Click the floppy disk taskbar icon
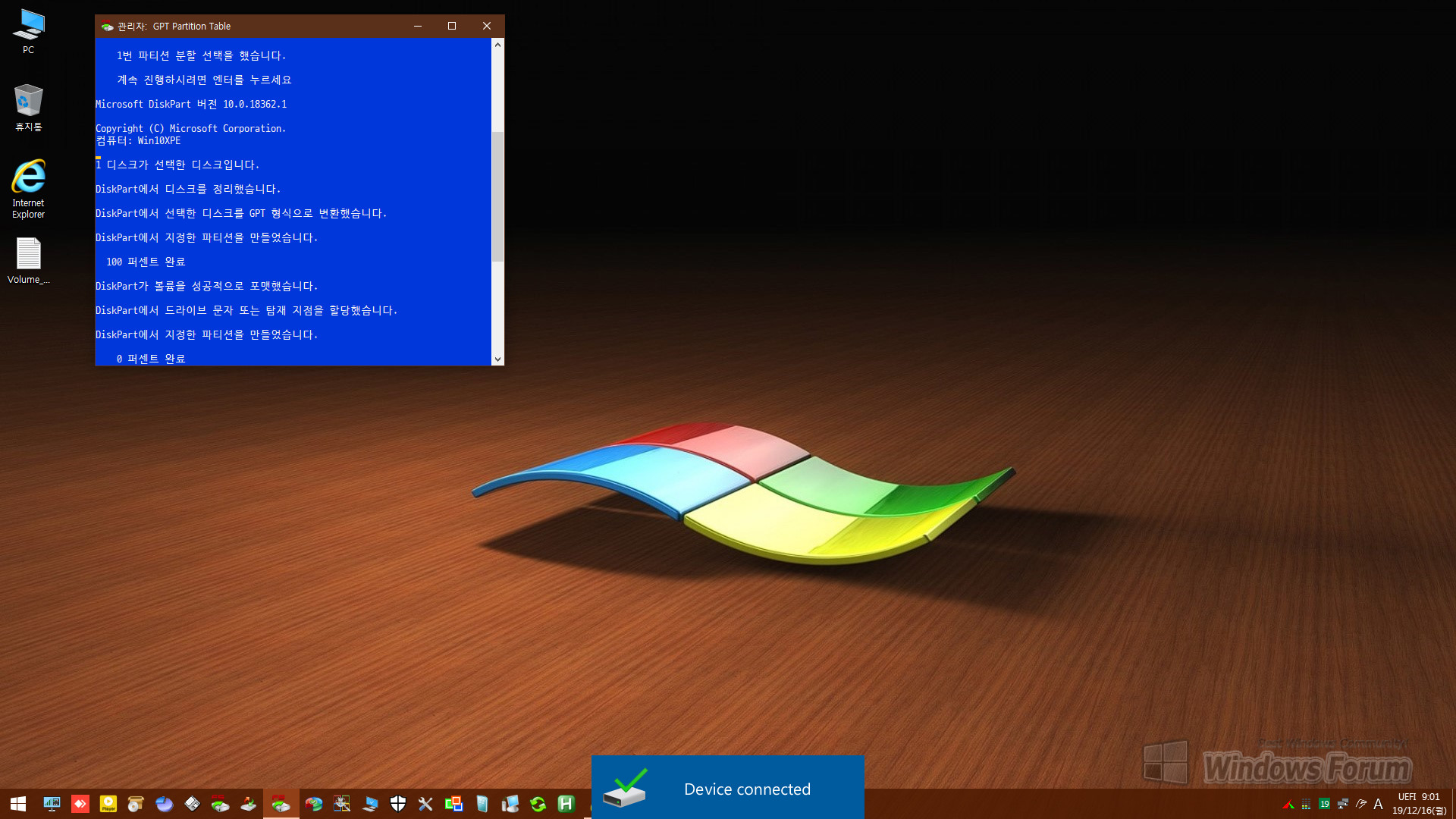Viewport: 1456px width, 819px height. pos(192,804)
